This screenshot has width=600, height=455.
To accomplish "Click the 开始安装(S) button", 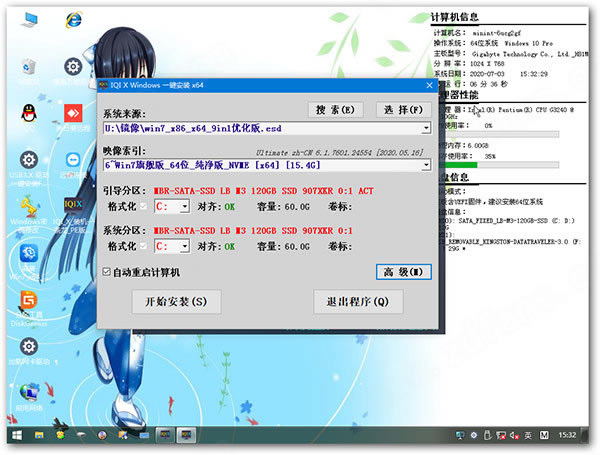I will [x=175, y=301].
